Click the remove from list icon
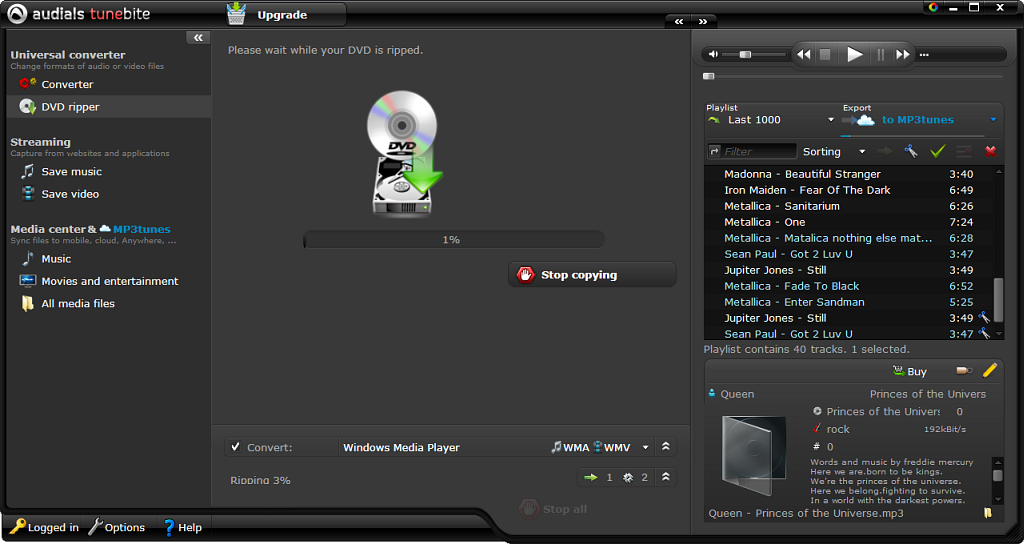The image size is (1024, 544). [964, 152]
